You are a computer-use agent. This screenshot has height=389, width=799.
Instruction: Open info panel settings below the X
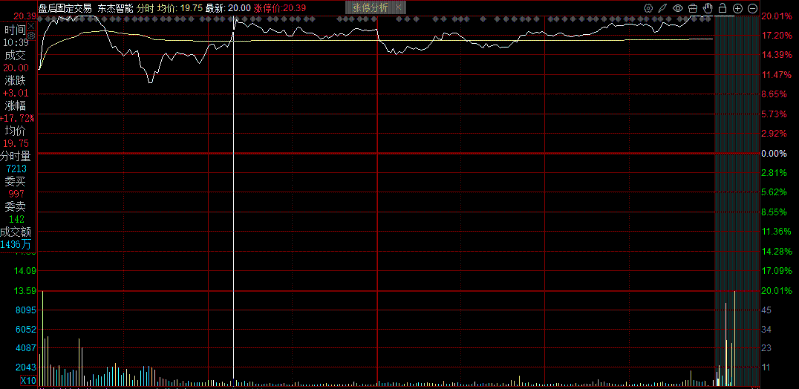31,36
